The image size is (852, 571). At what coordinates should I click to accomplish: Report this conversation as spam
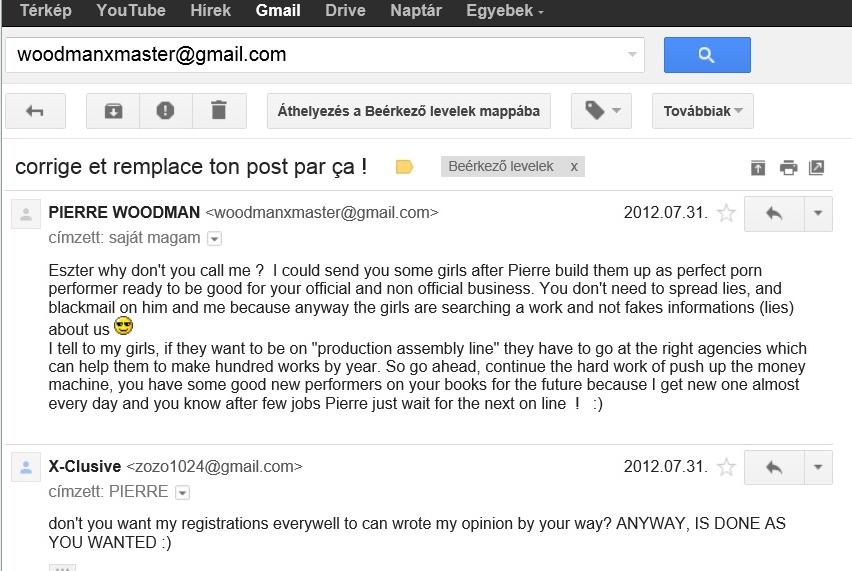(166, 111)
